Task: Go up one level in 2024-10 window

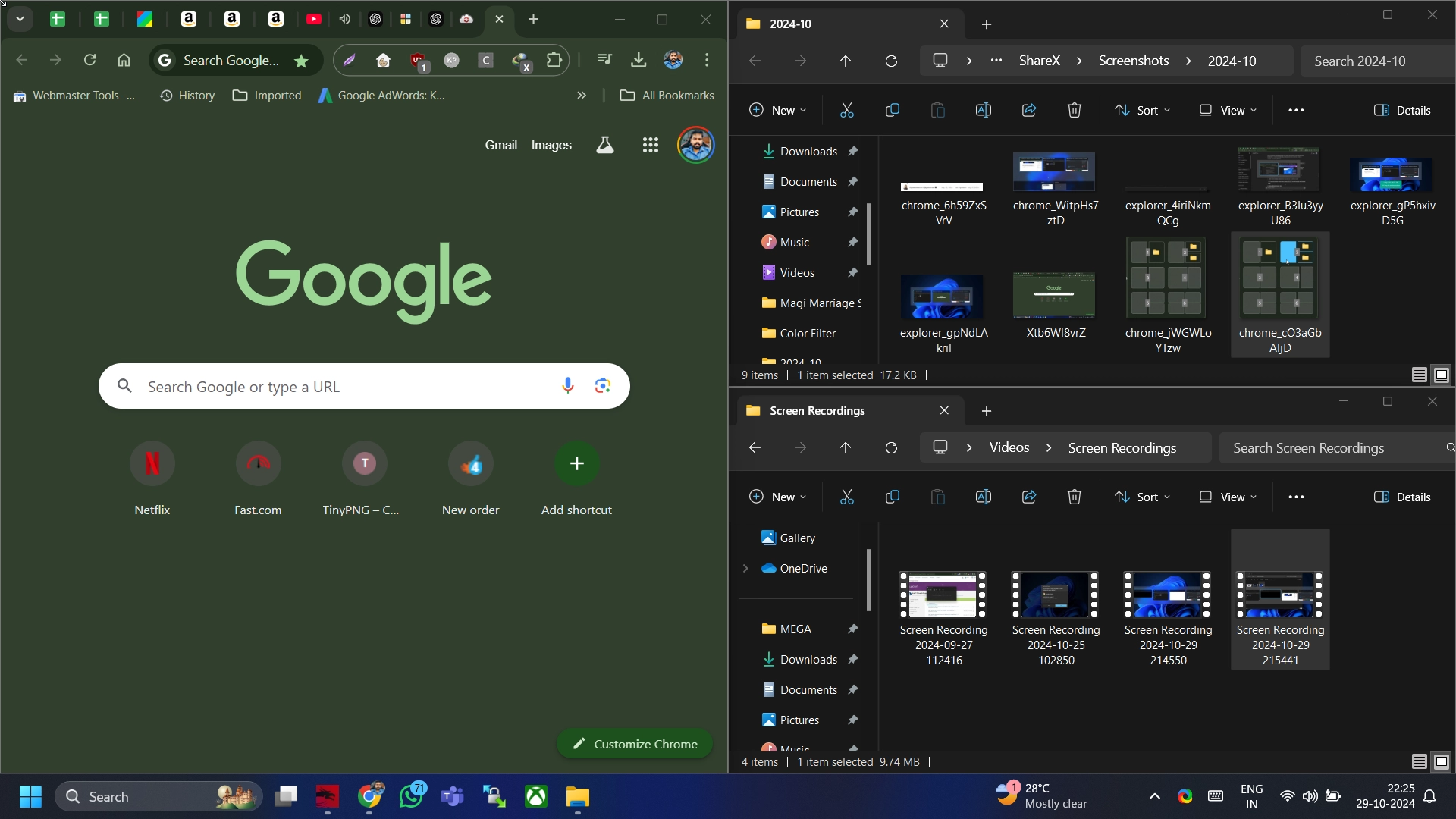Action: [846, 61]
